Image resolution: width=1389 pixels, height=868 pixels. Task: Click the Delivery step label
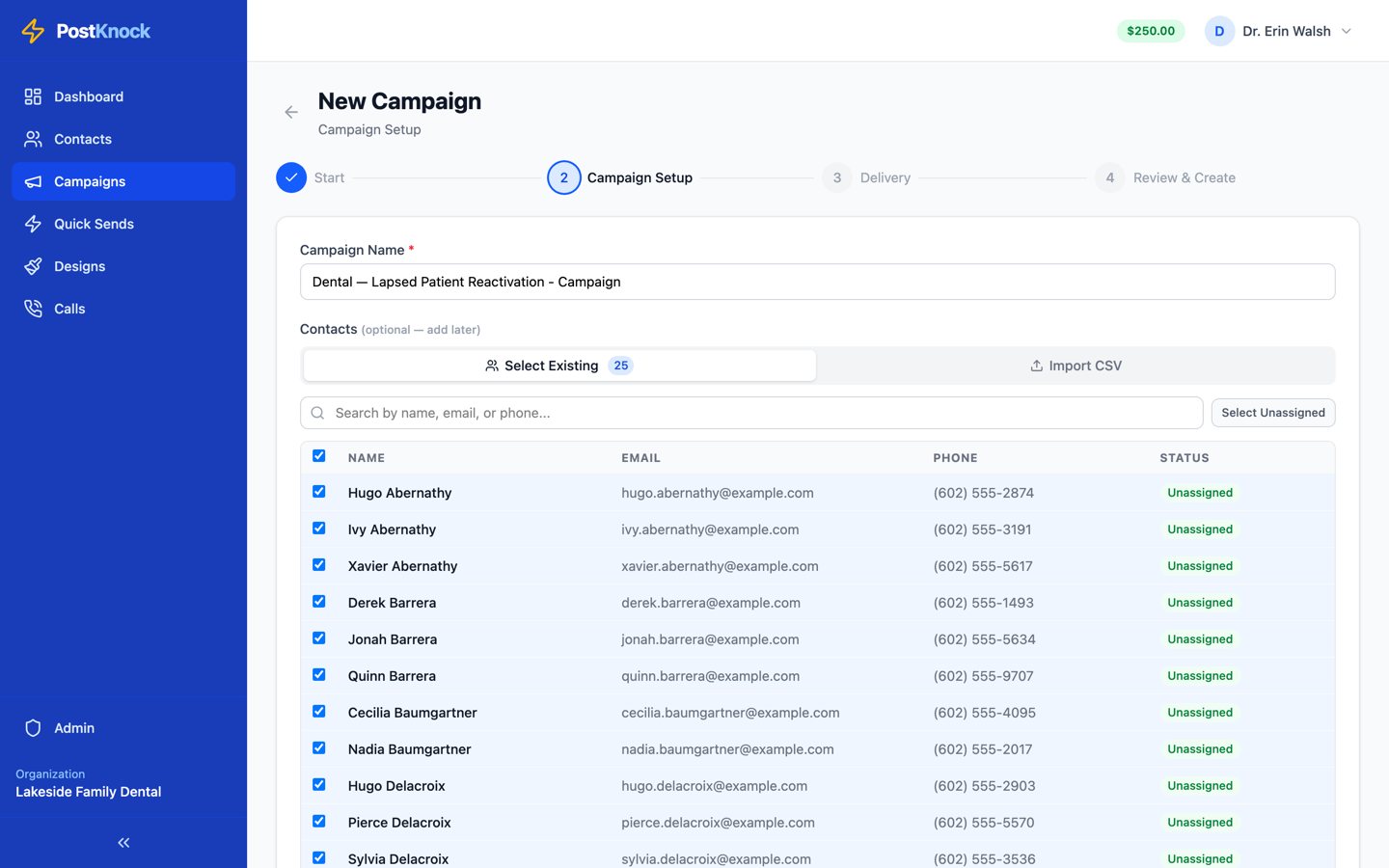coord(885,177)
